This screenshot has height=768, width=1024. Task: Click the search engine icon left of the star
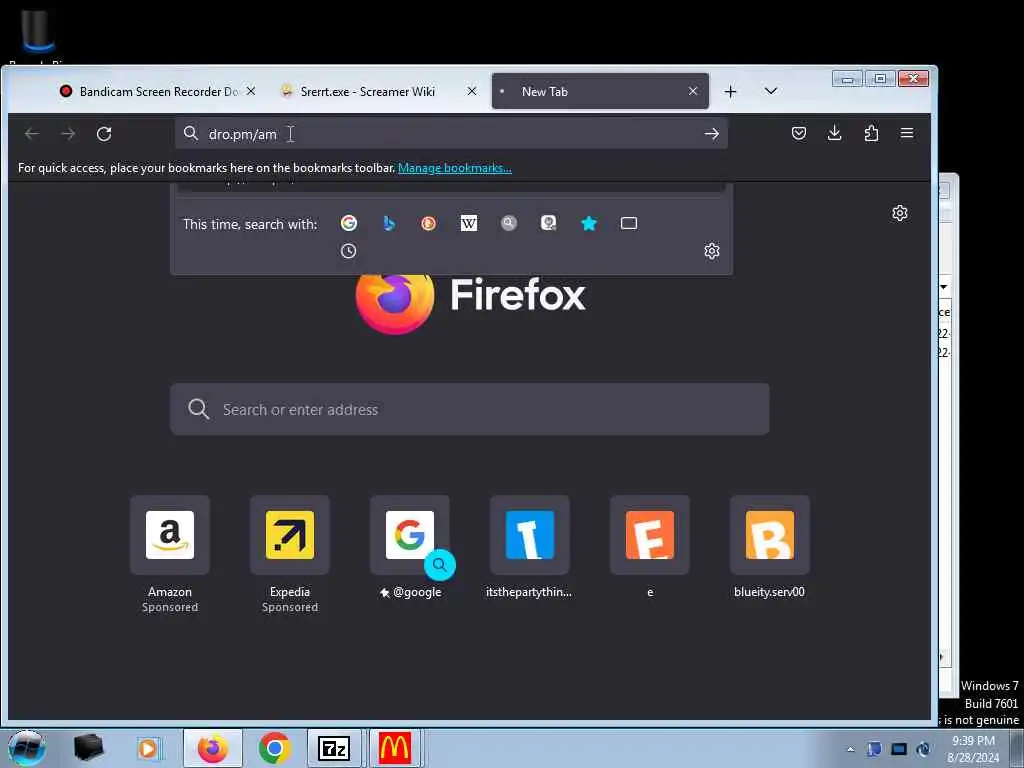pyautogui.click(x=549, y=223)
